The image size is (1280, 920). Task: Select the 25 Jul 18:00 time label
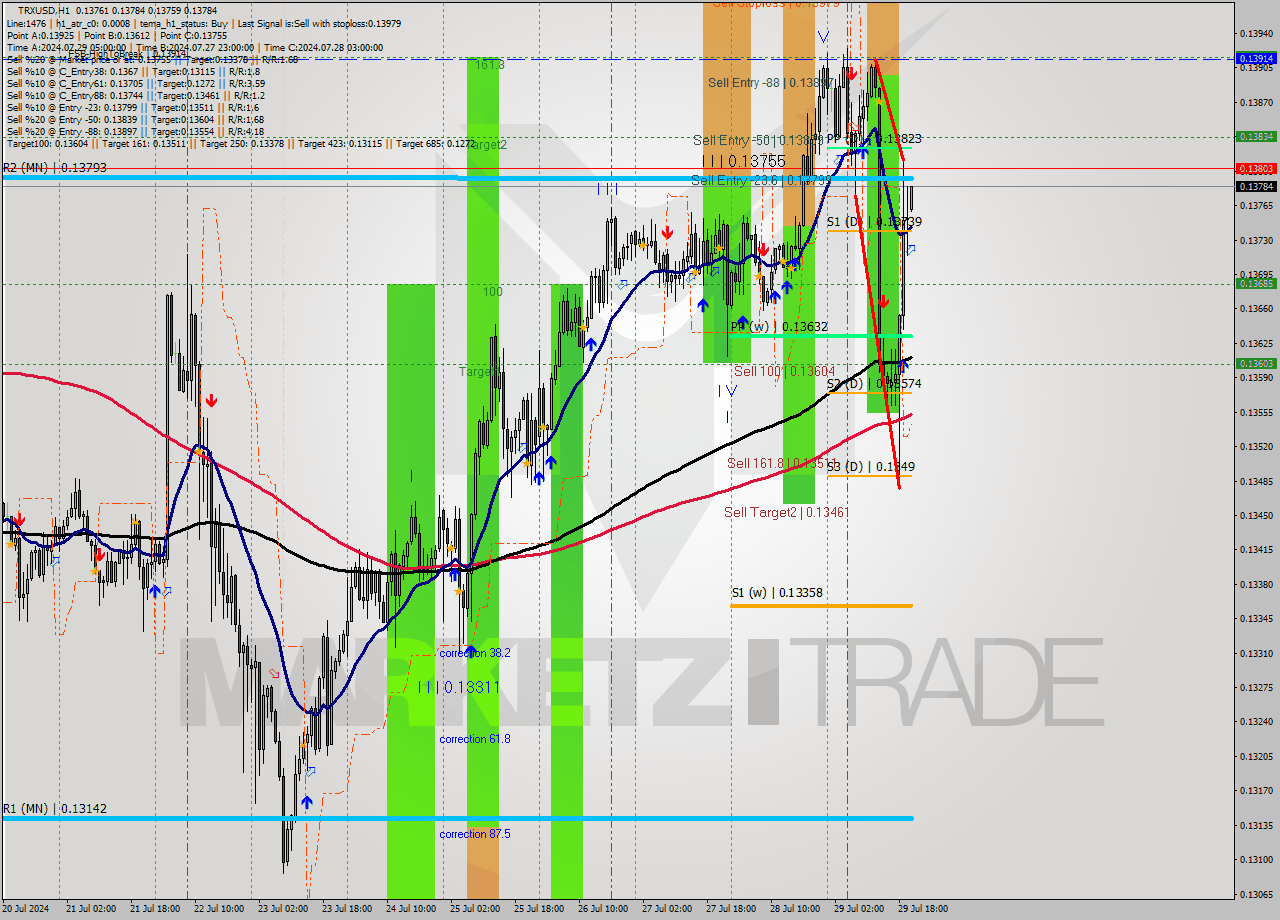coord(538,909)
